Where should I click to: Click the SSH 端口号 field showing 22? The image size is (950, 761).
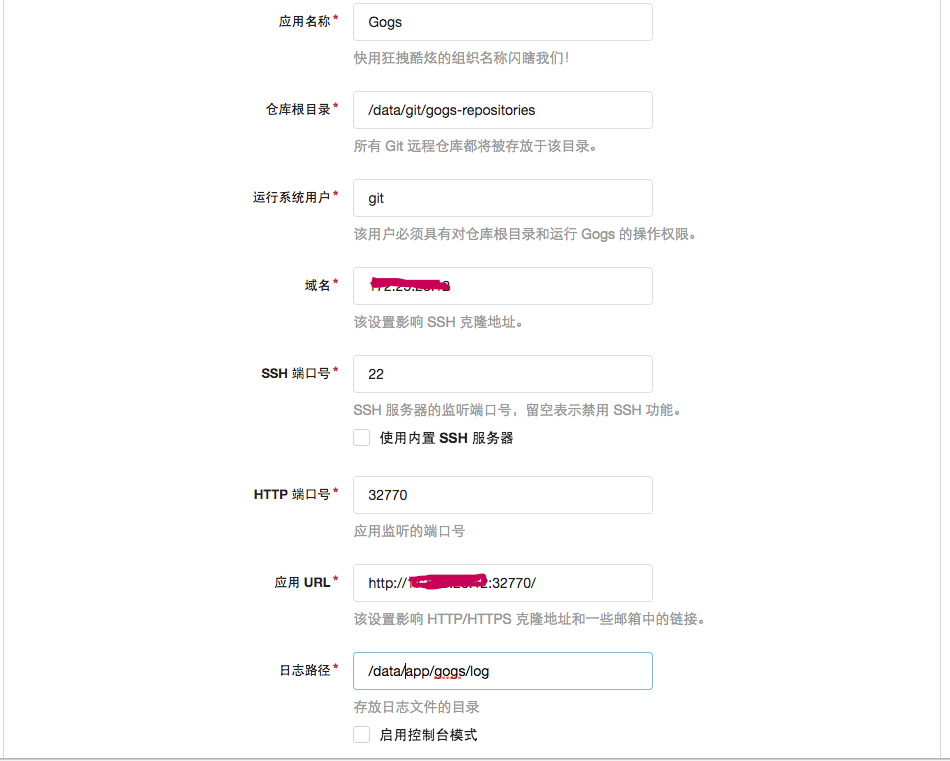[503, 374]
